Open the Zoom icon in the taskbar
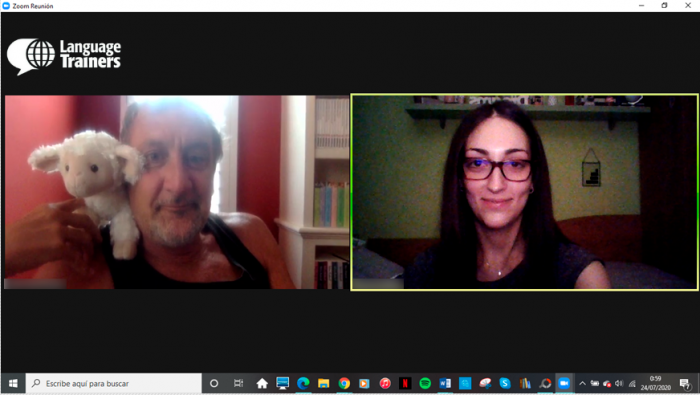The height and width of the screenshot is (395, 700). 564,383
